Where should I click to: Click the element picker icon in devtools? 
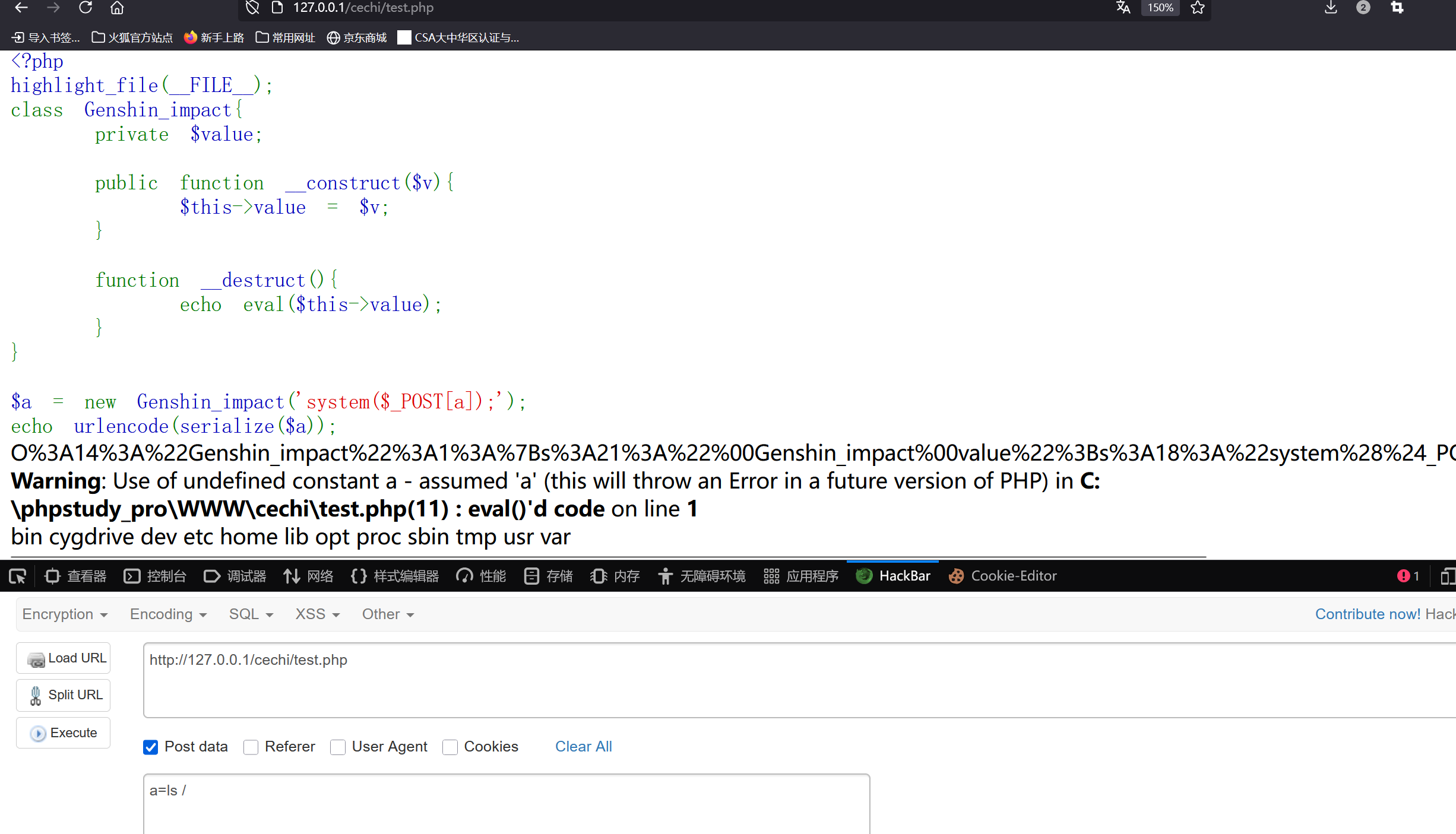point(17,576)
